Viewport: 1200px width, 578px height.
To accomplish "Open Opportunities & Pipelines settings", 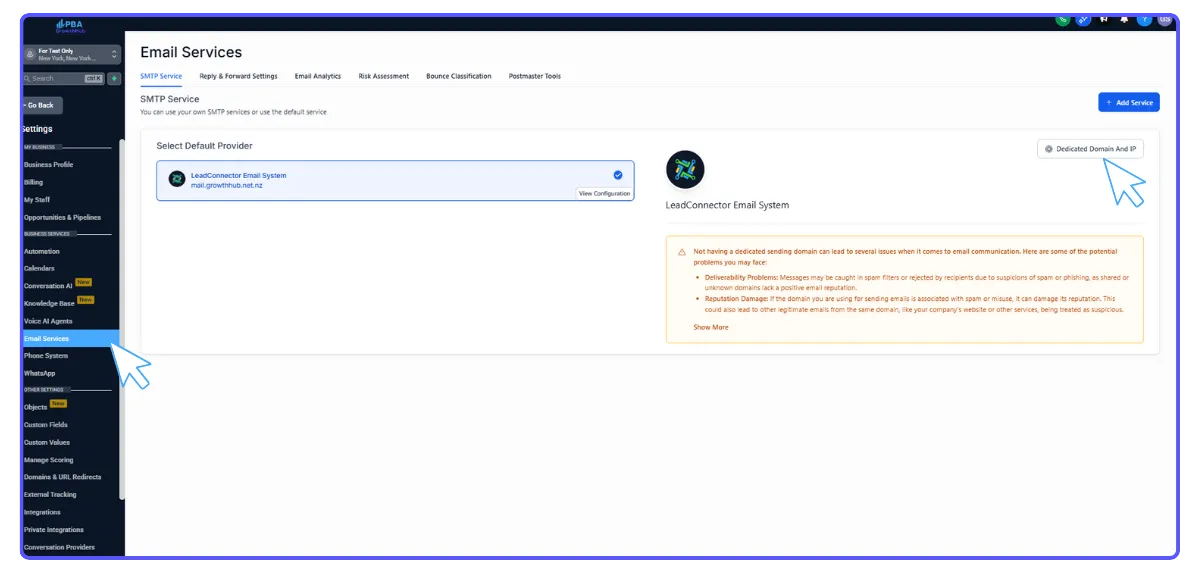I will coord(62,217).
